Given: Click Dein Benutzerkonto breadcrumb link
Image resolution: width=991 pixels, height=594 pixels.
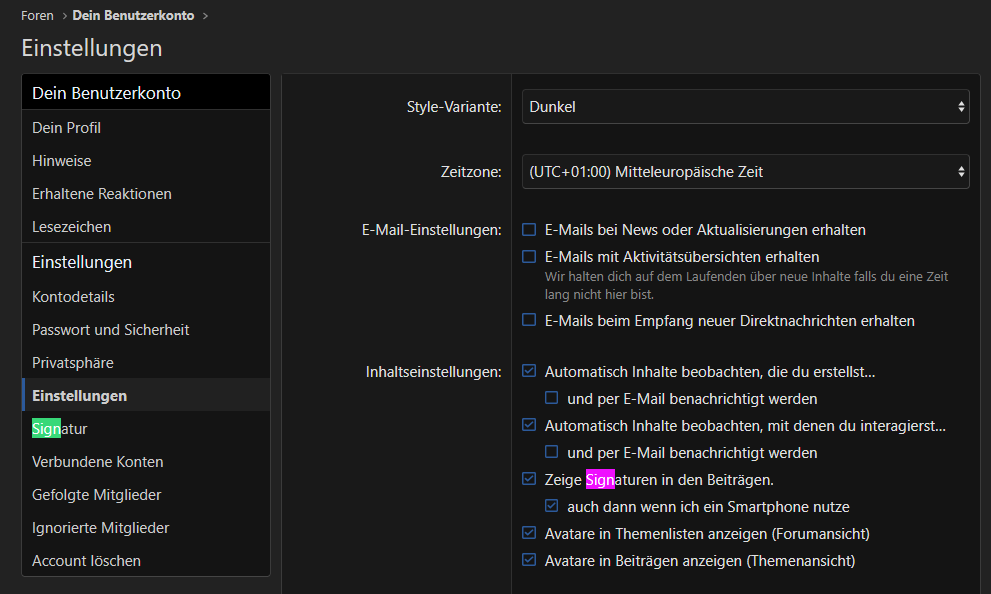Looking at the screenshot, I should tap(133, 16).
